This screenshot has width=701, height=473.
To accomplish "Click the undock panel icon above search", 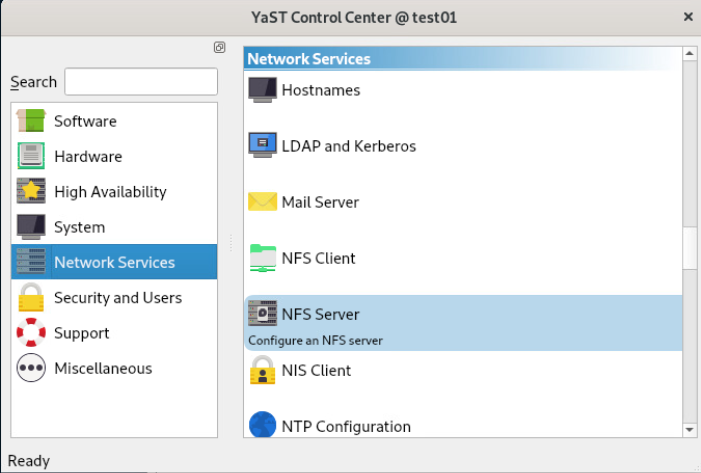I will coord(220,47).
